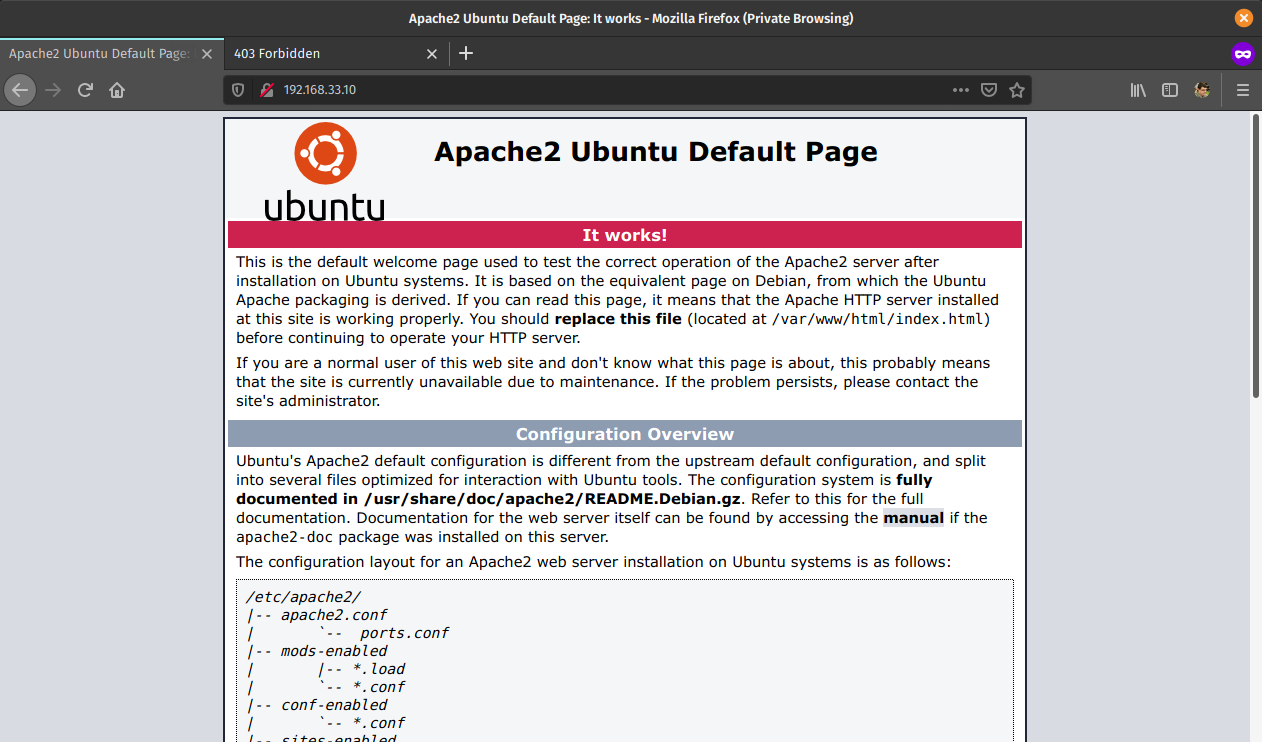1262x742 pixels.
Task: Click the Back navigation arrow
Action: point(20,90)
